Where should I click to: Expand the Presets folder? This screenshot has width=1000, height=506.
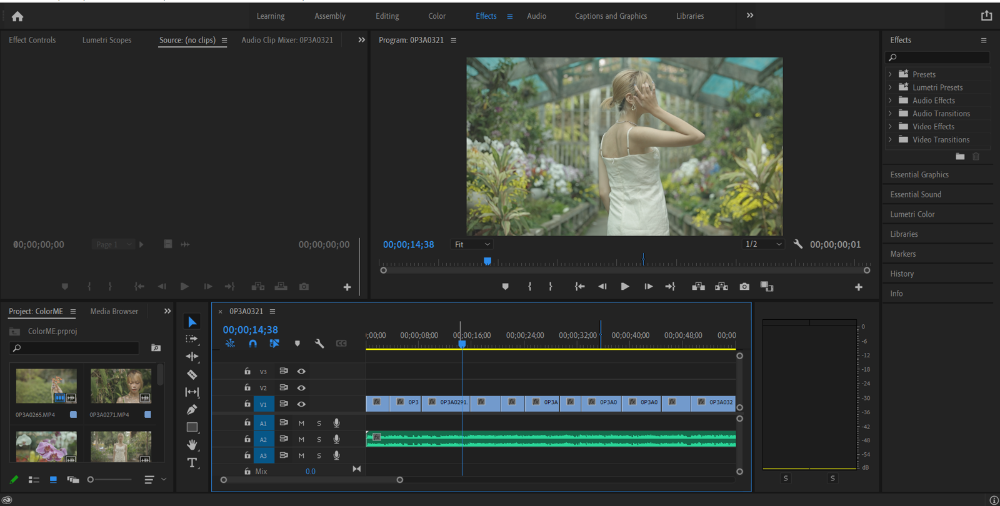[x=890, y=74]
